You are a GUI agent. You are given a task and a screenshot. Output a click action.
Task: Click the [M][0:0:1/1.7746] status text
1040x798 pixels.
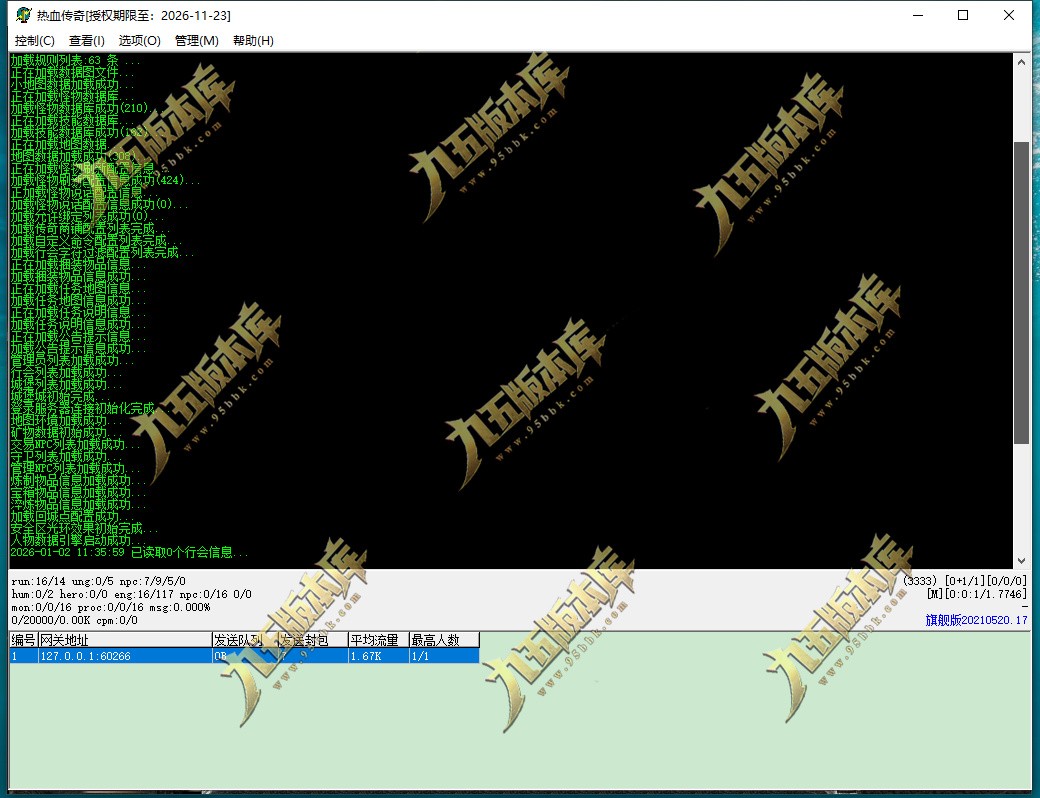[x=976, y=594]
